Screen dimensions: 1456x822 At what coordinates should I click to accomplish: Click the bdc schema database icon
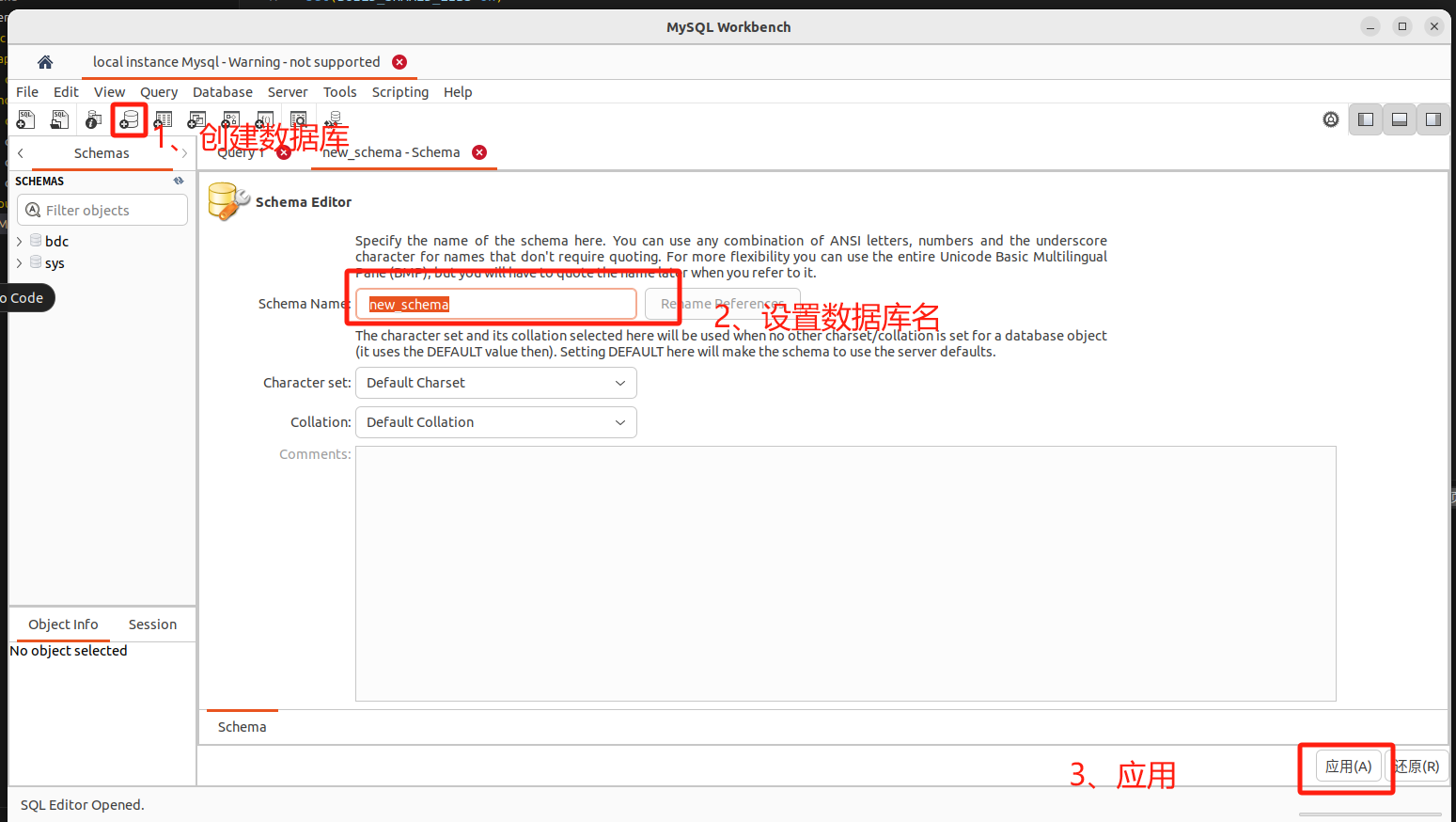[36, 241]
